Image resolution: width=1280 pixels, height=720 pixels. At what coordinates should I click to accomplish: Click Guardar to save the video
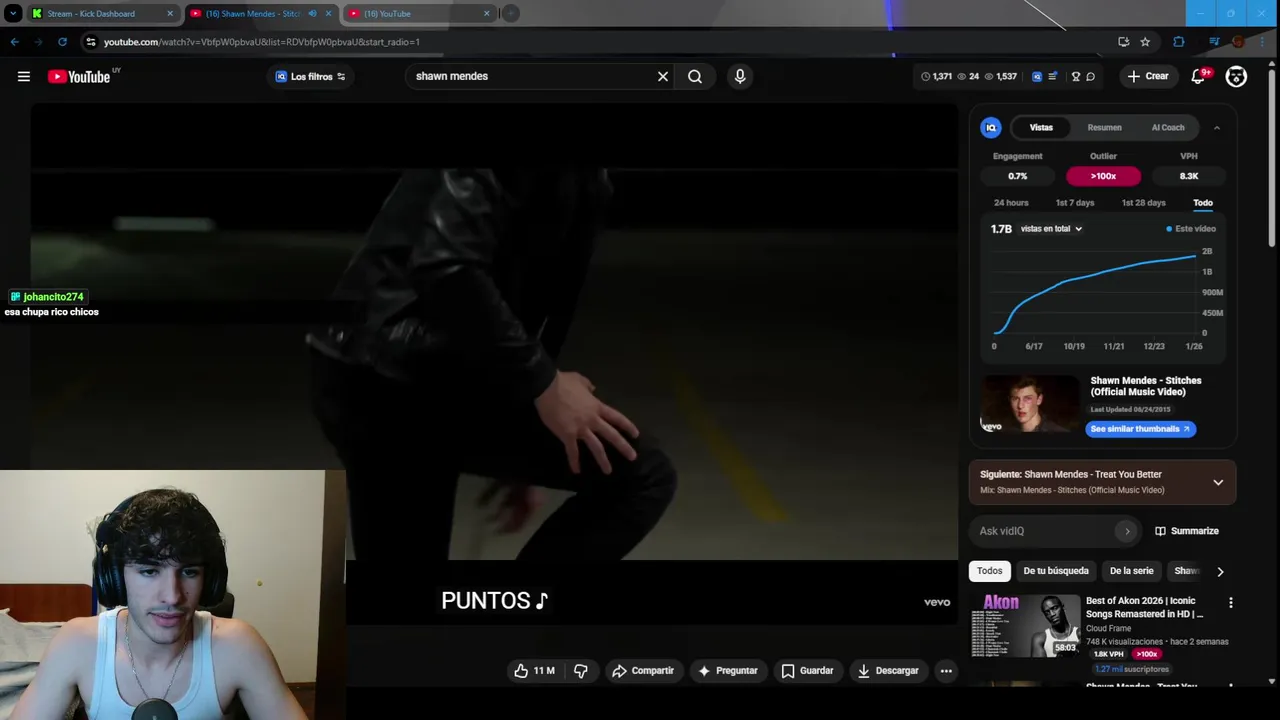click(807, 671)
